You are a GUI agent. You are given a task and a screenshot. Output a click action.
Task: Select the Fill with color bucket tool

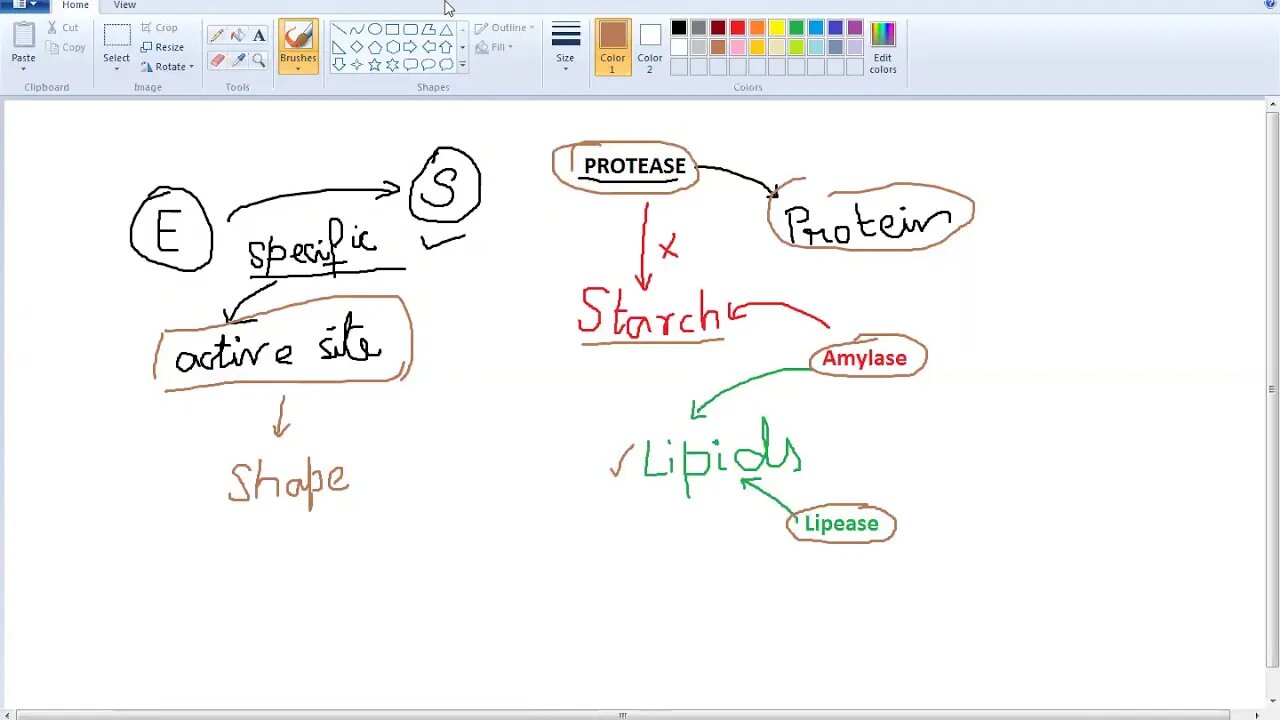click(238, 35)
